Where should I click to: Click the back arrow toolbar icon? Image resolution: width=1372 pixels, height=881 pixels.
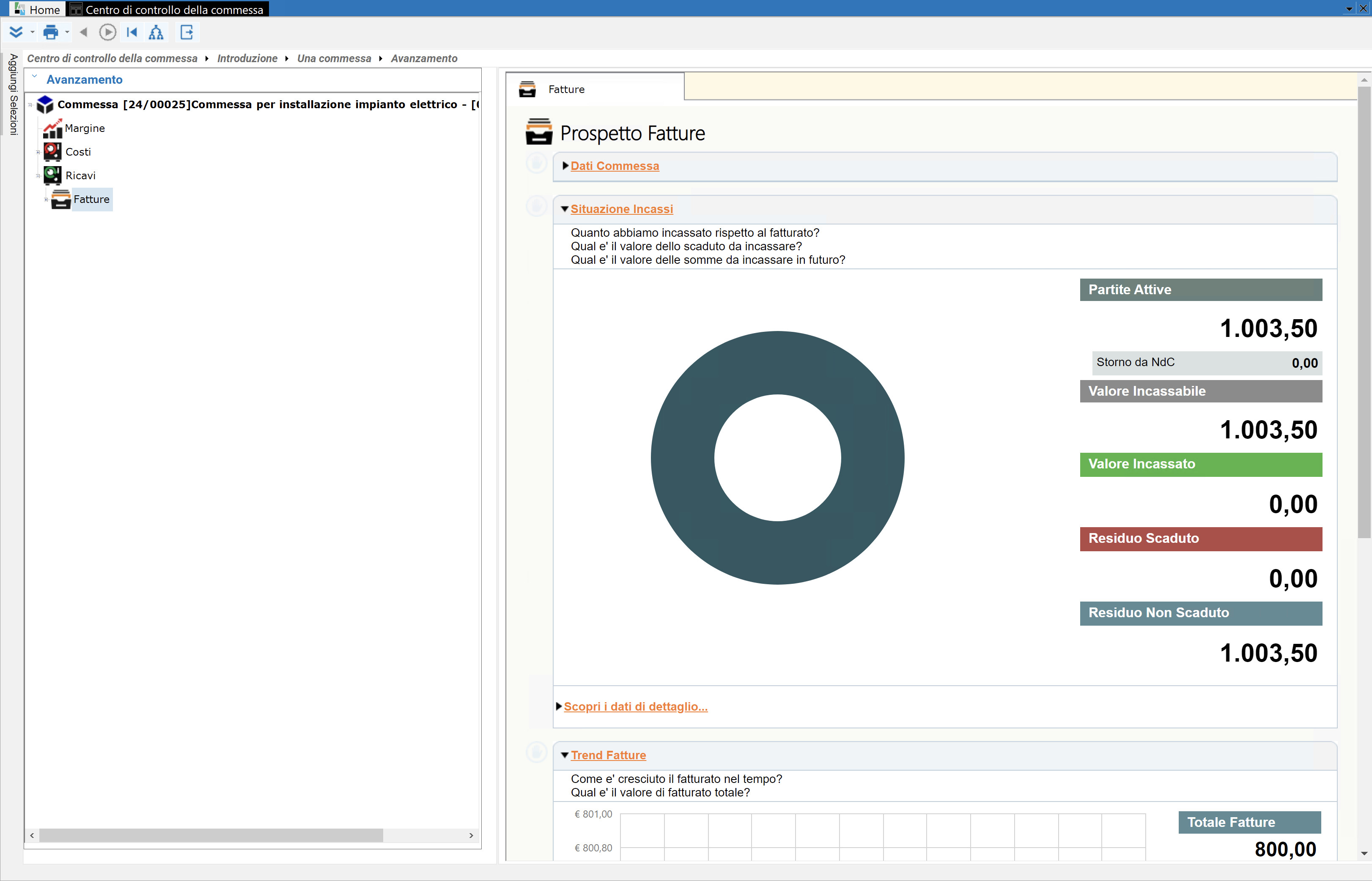[84, 32]
